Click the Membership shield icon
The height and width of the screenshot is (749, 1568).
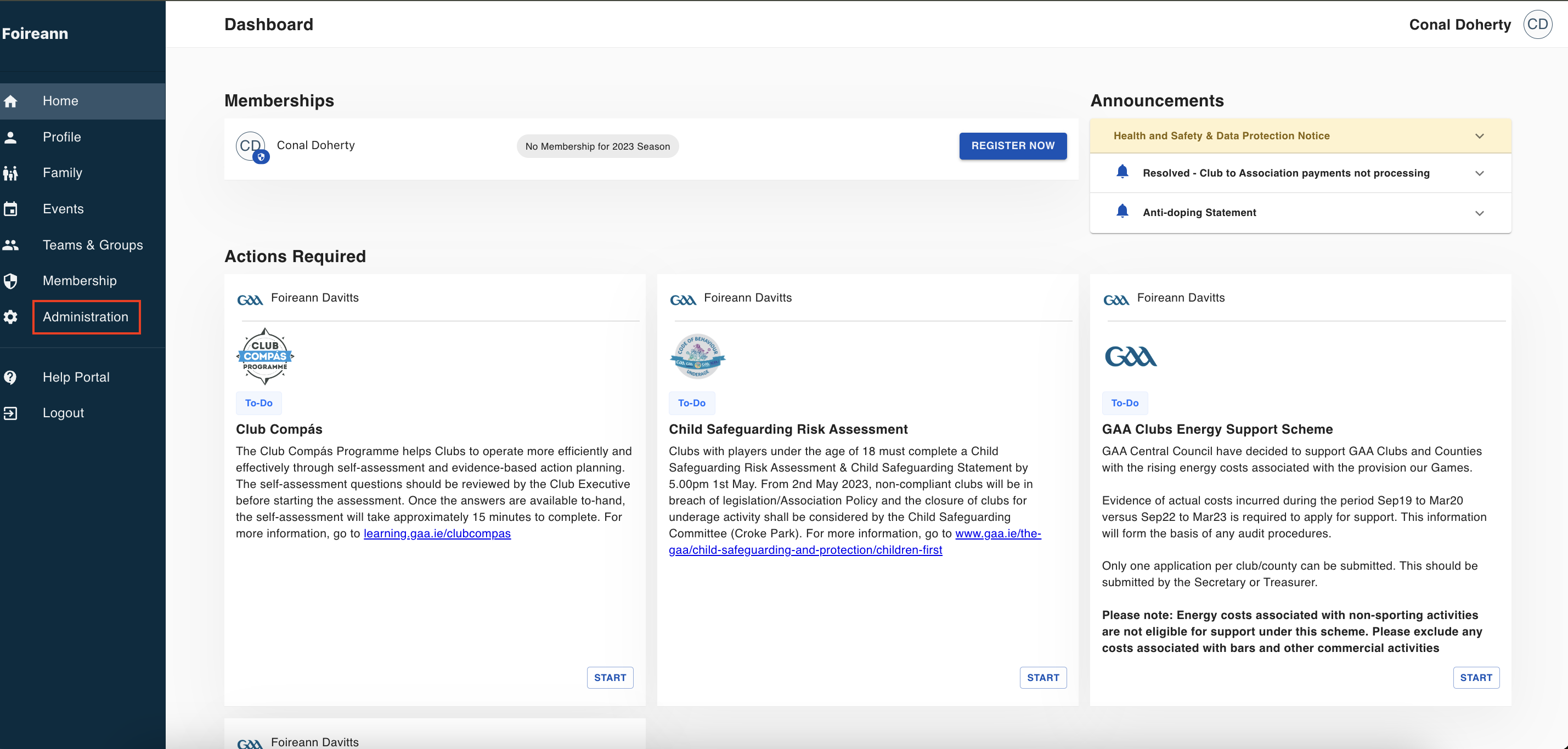pyautogui.click(x=12, y=281)
